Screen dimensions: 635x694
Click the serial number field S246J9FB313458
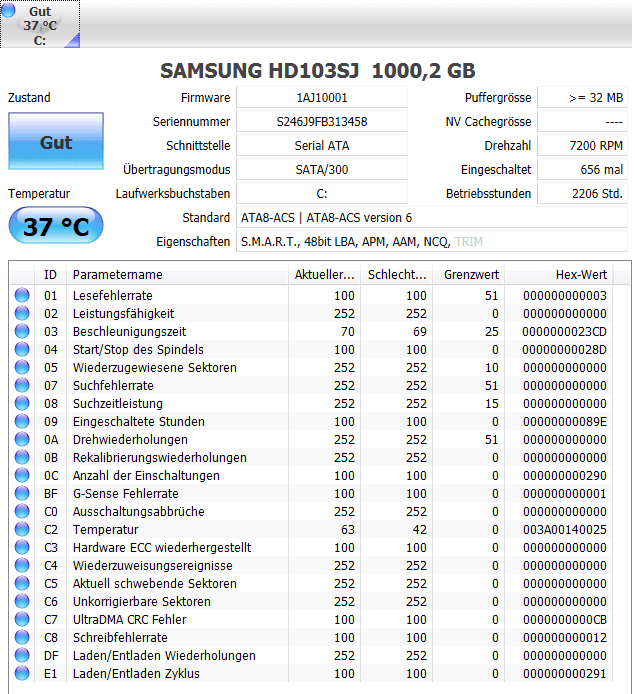322,121
